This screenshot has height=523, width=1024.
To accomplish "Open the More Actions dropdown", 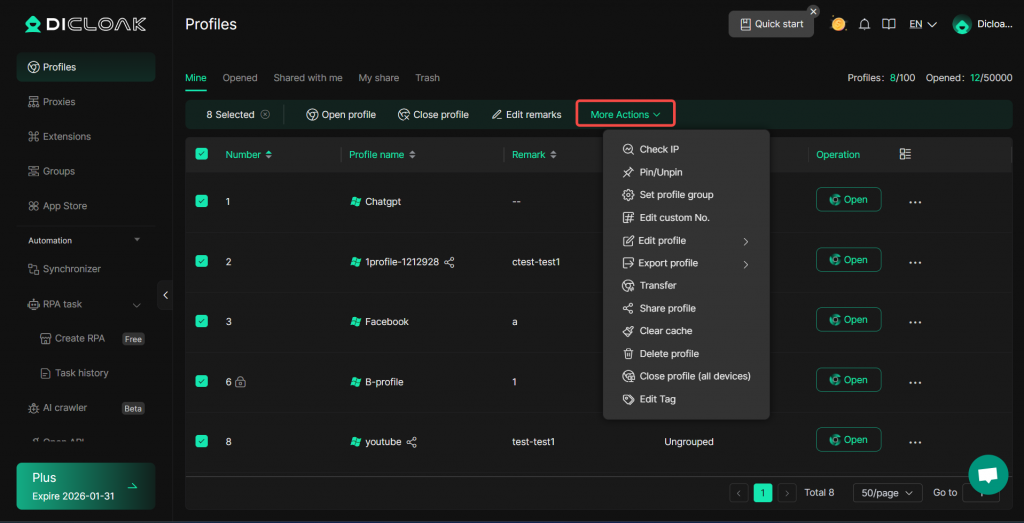I will [x=625, y=114].
